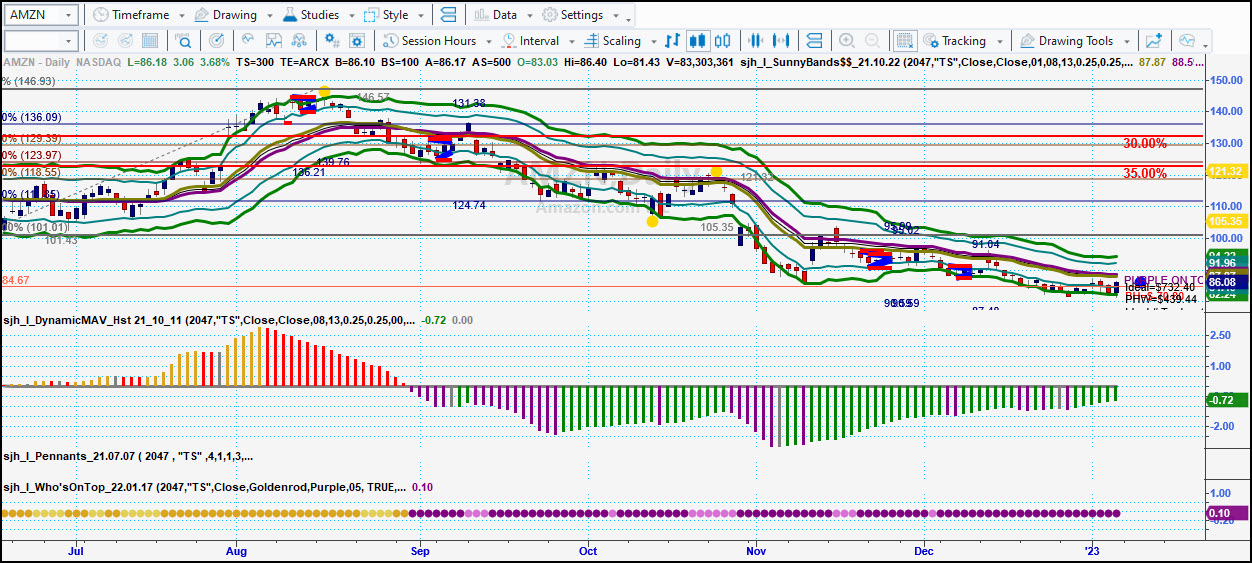Click the add chart plus icon

tap(1154, 41)
